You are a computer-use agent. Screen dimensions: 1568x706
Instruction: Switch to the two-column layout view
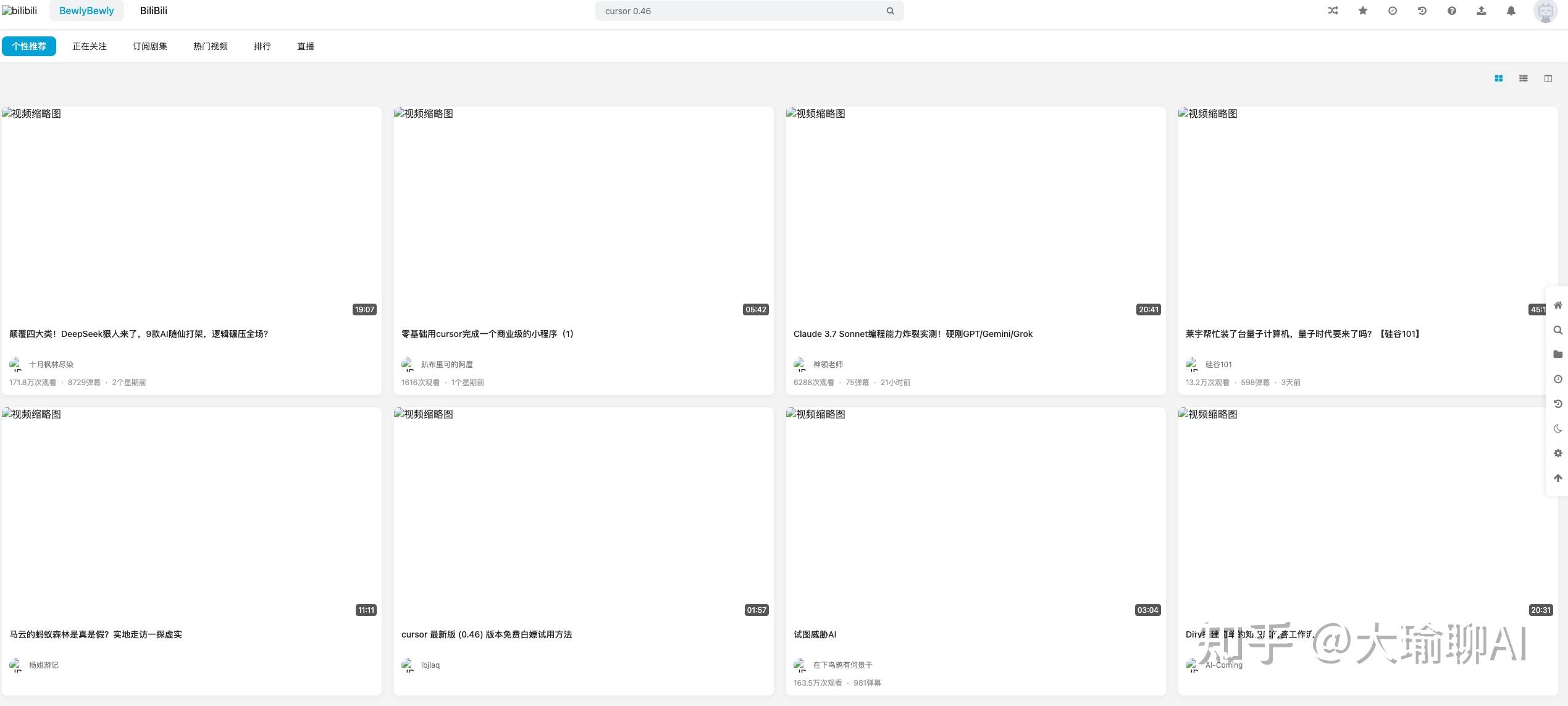click(1548, 78)
